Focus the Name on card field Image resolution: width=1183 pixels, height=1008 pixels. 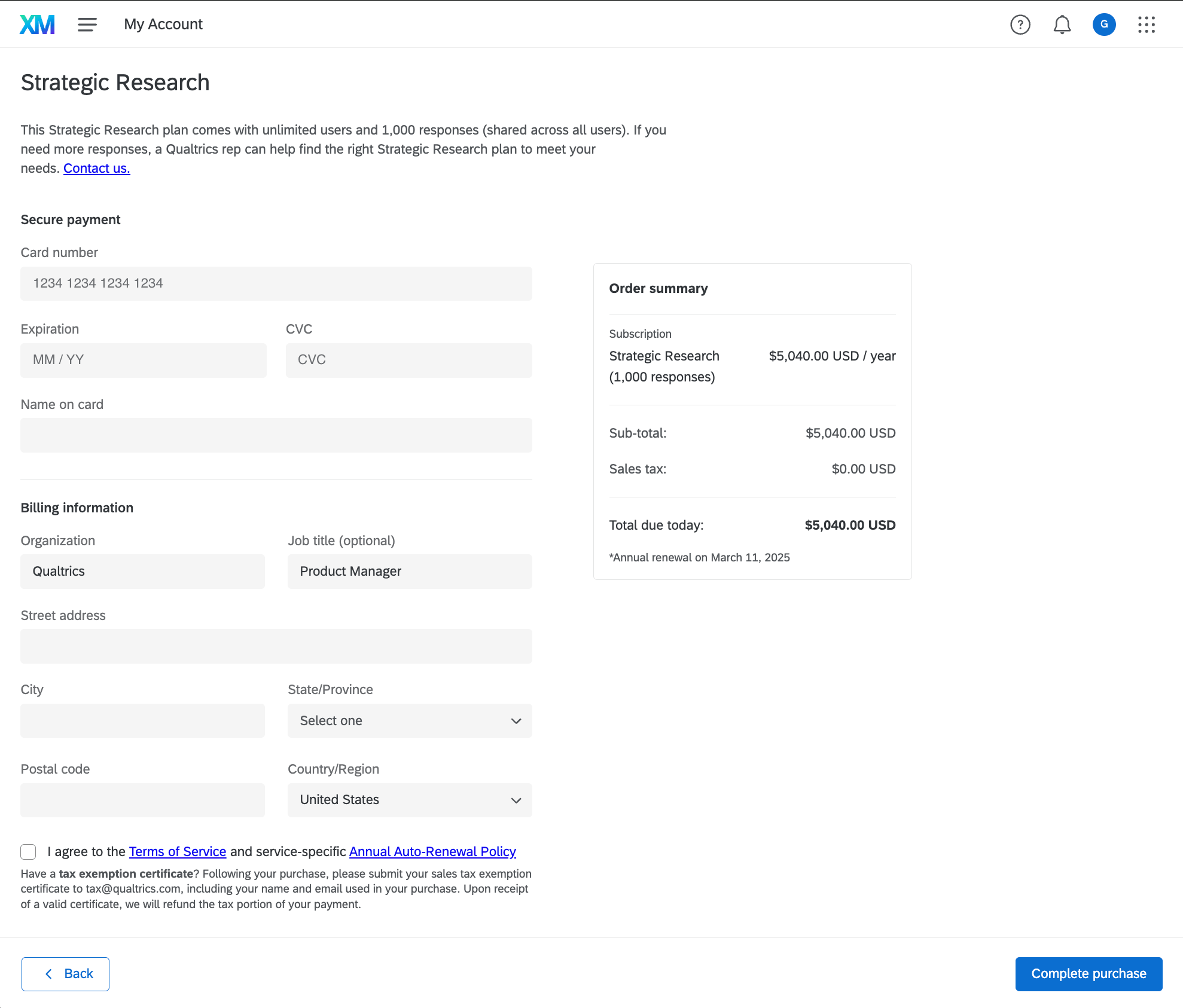(276, 435)
